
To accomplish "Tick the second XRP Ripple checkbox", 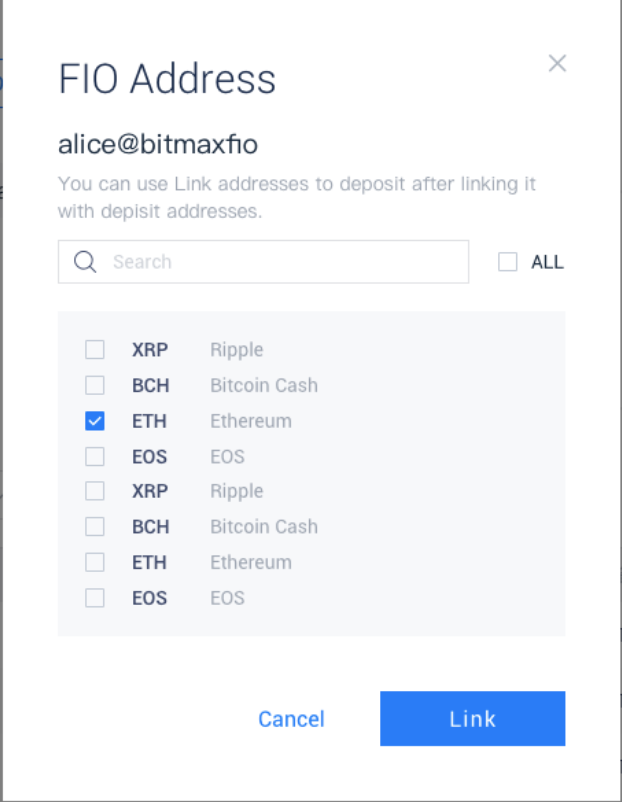I will click(95, 491).
